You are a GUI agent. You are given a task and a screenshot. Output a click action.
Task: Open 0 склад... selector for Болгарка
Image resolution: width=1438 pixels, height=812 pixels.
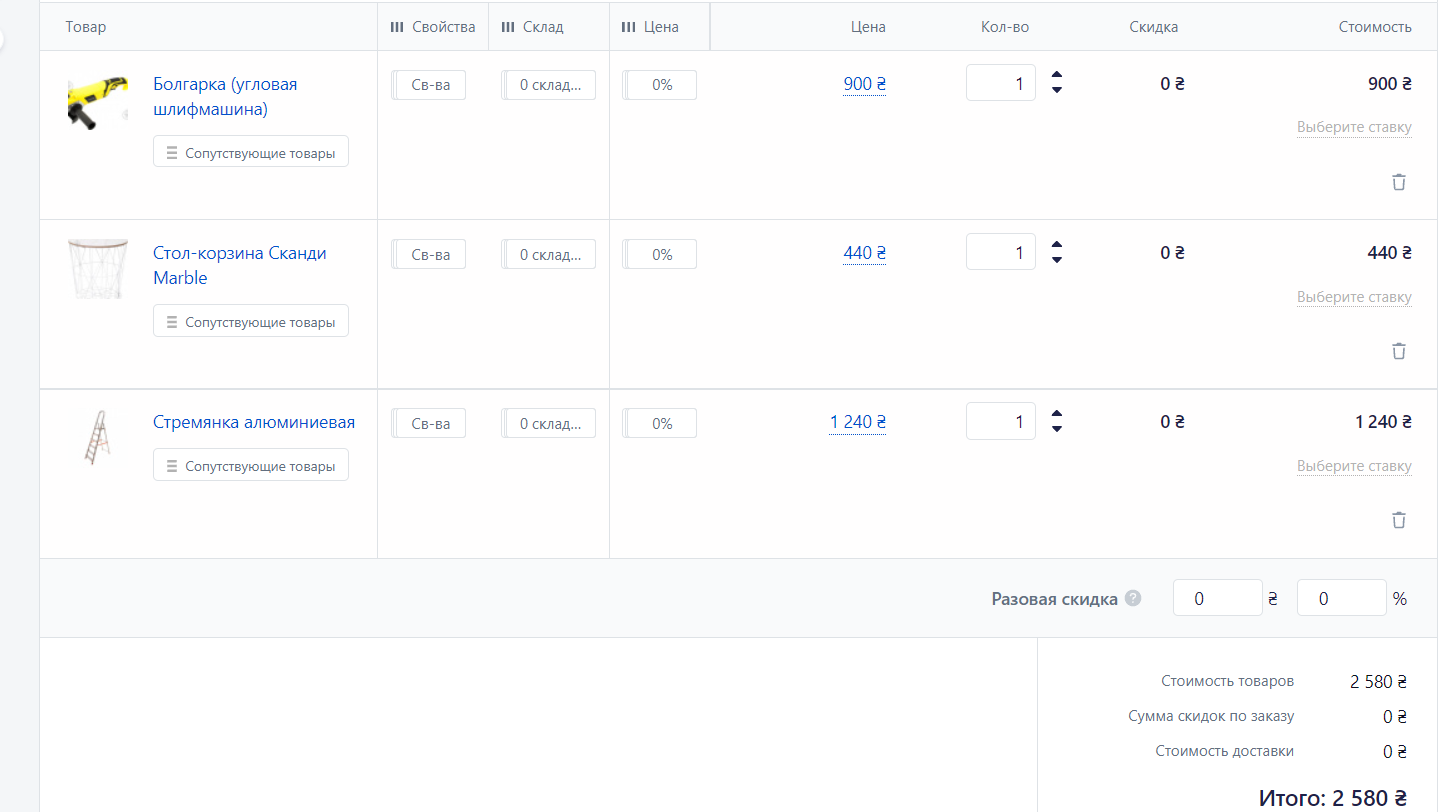549,85
